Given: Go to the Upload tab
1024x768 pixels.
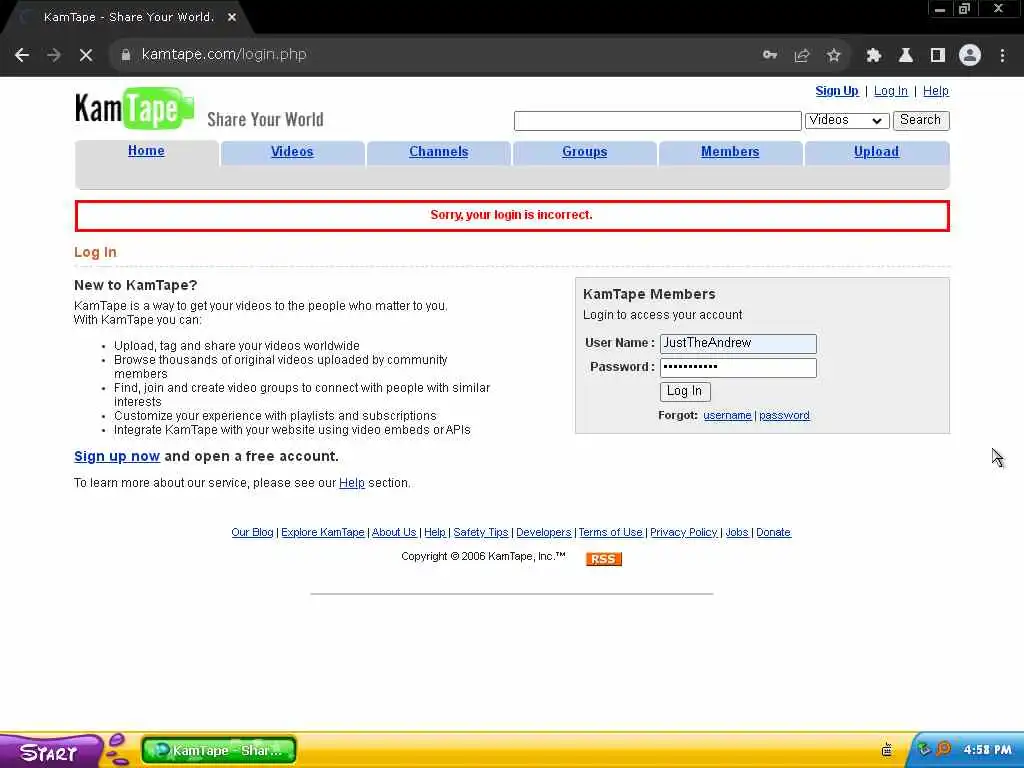Looking at the screenshot, I should [876, 152].
